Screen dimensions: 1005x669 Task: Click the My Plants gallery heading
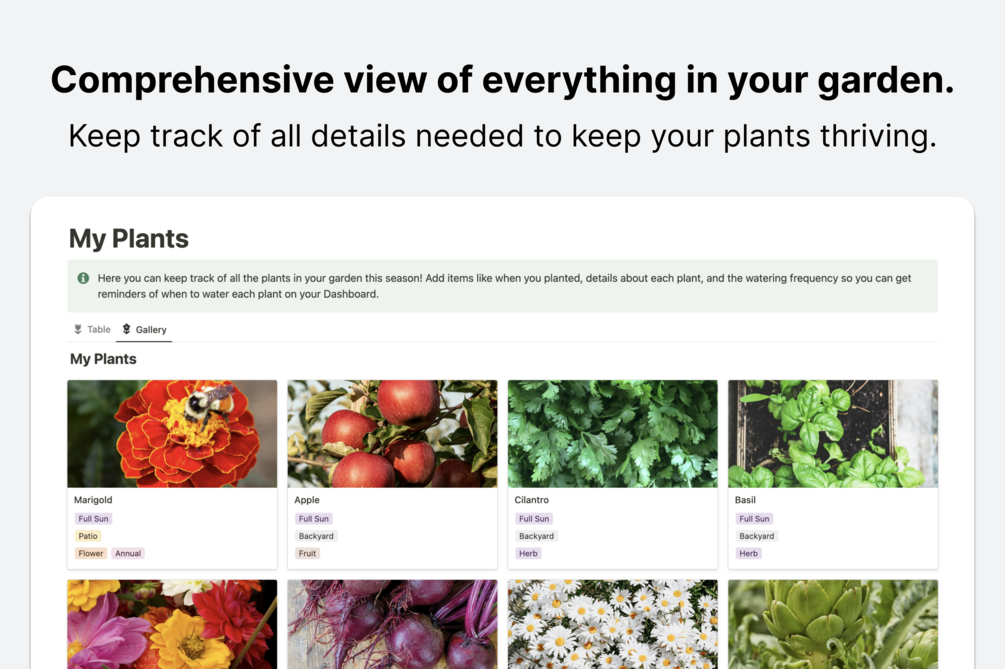pyautogui.click(x=103, y=359)
